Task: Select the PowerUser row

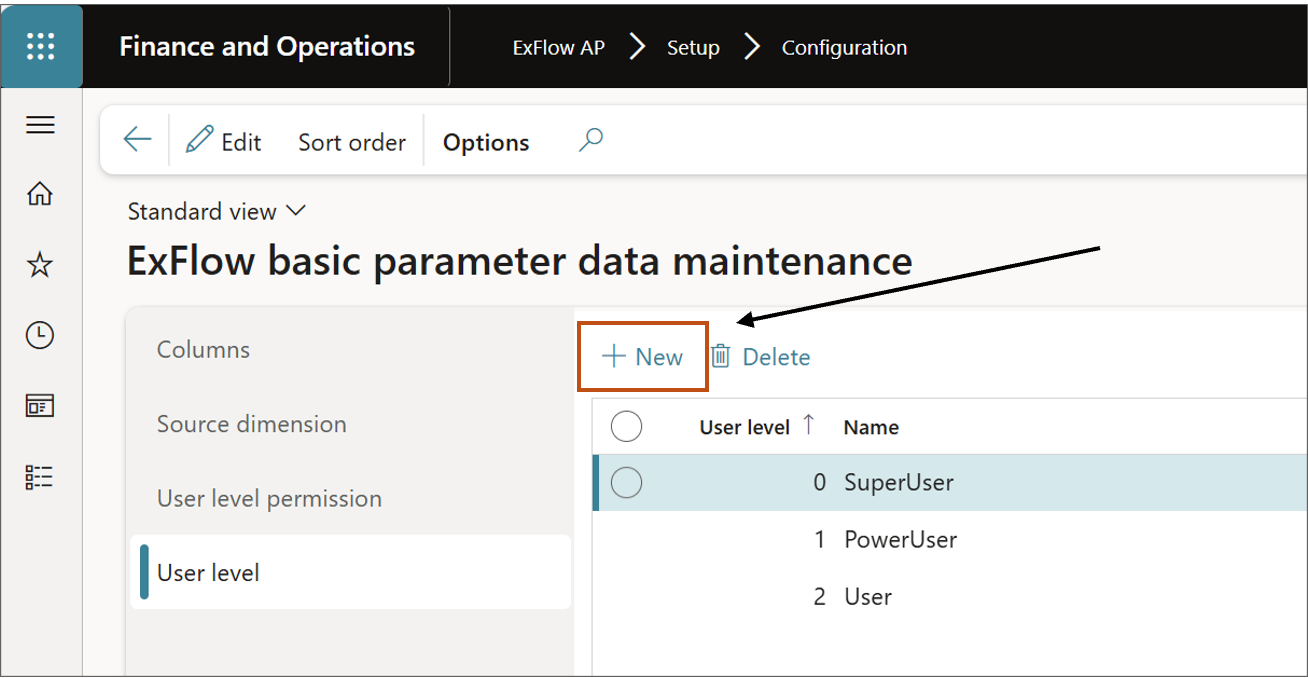Action: click(x=950, y=540)
